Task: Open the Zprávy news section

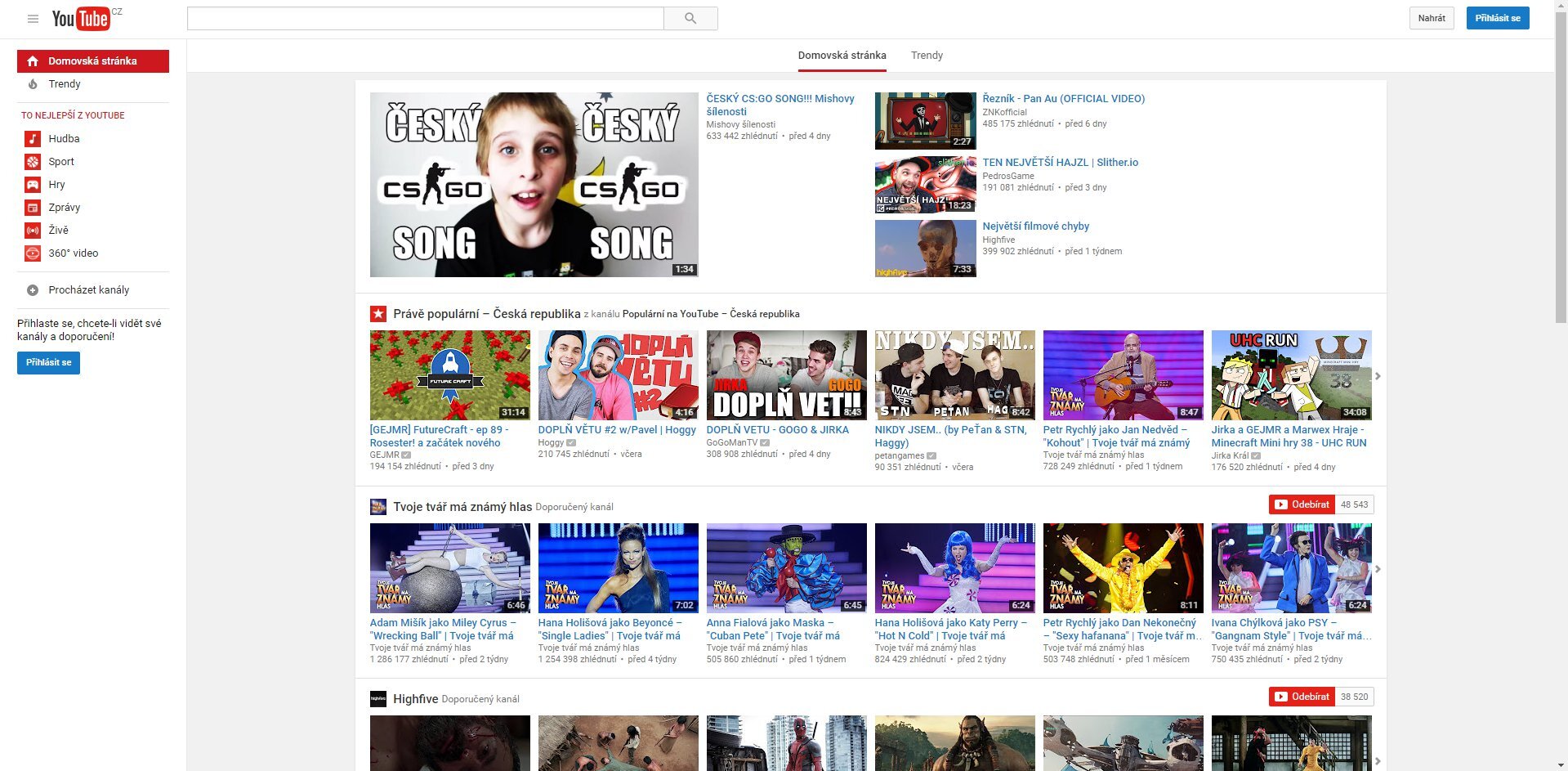Action: click(32, 207)
